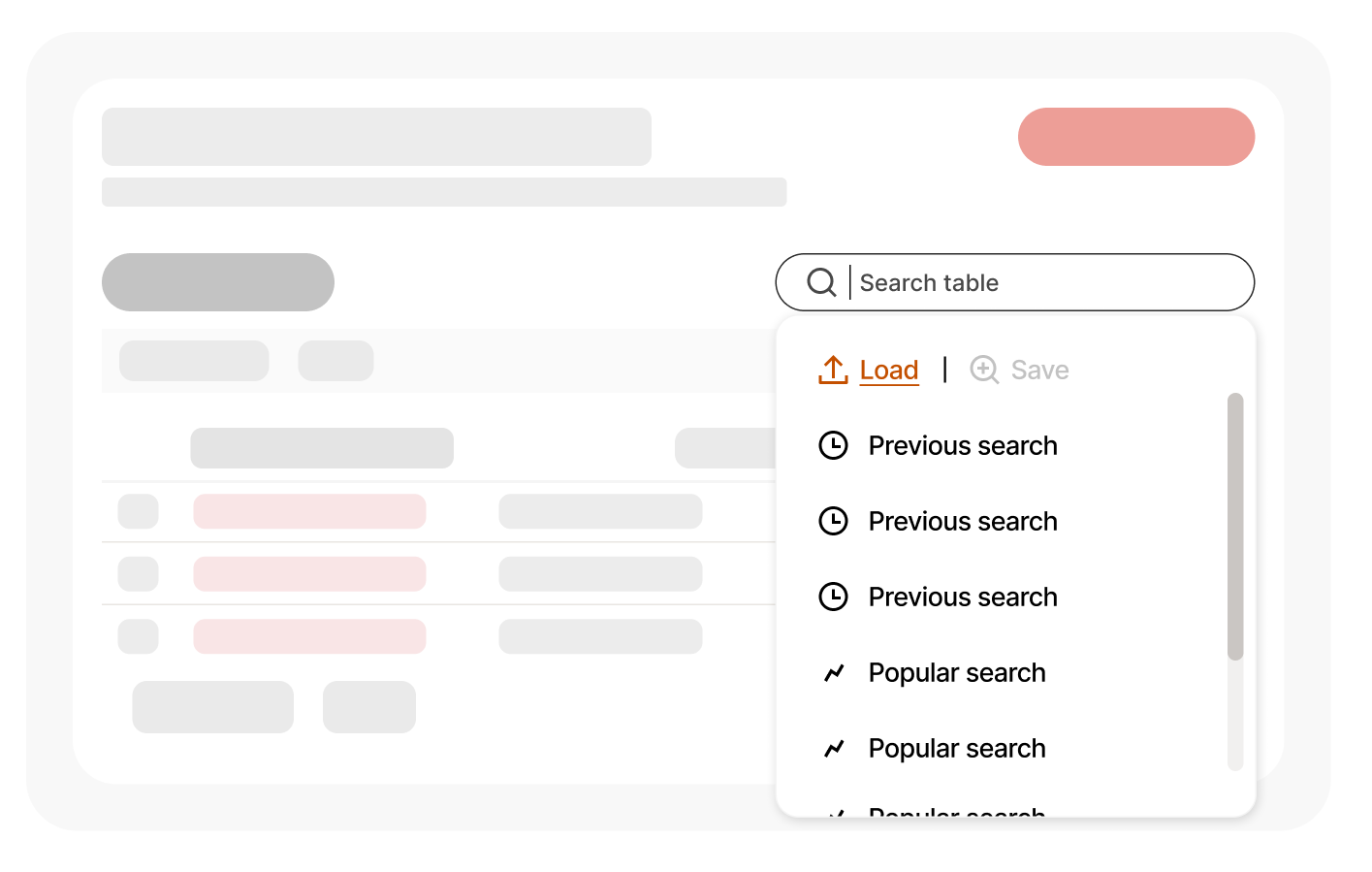The height and width of the screenshot is (872, 1372).
Task: Click the Load link
Action: coord(889,370)
